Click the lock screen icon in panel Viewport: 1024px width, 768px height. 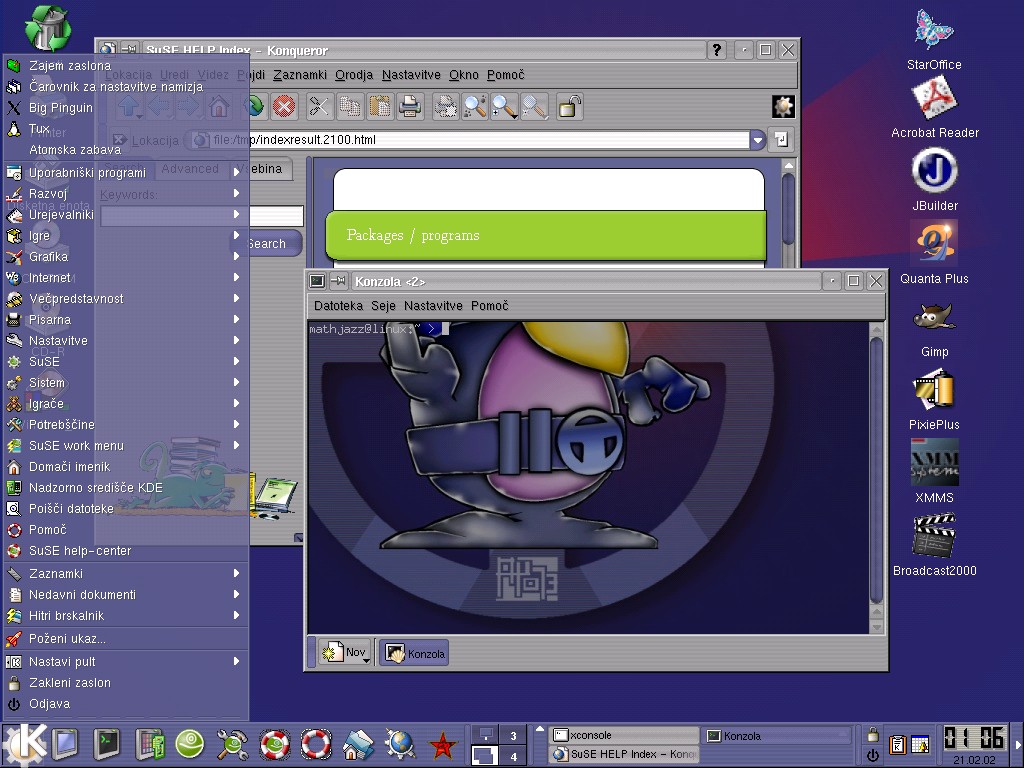point(872,735)
